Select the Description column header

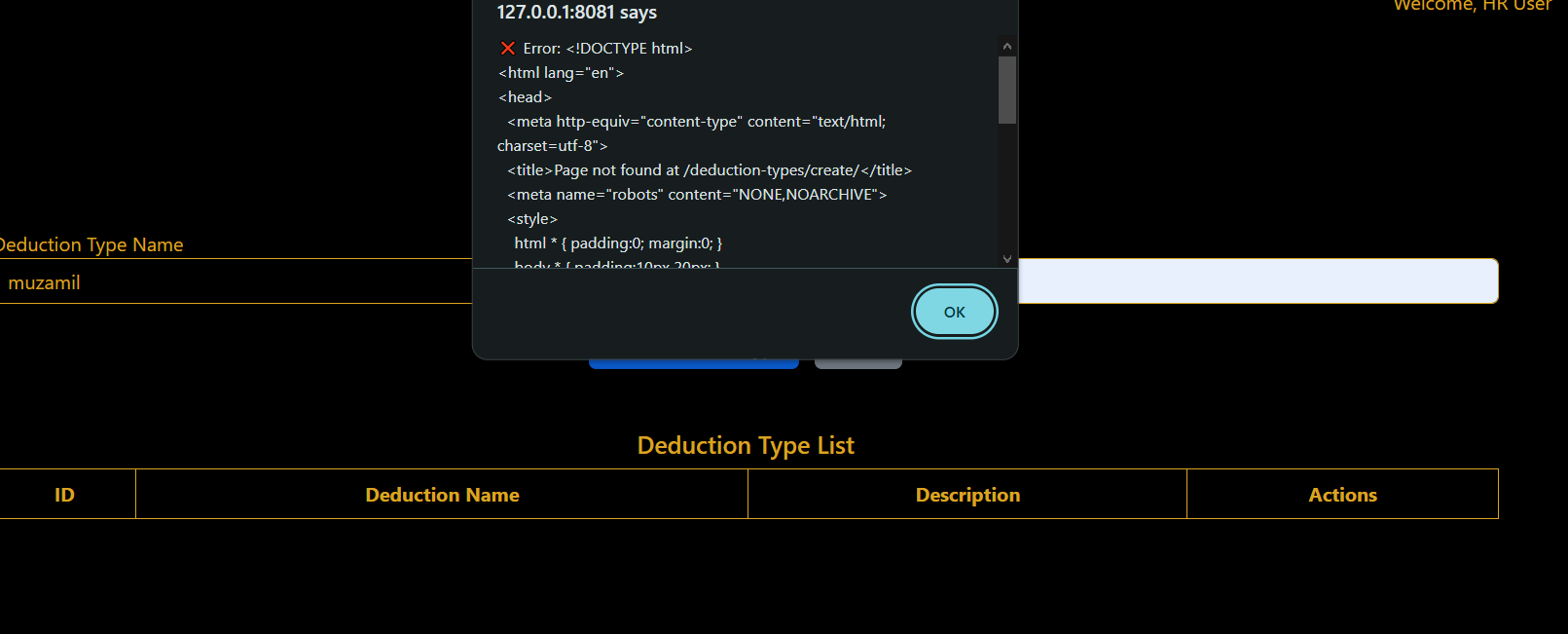pyautogui.click(x=967, y=495)
